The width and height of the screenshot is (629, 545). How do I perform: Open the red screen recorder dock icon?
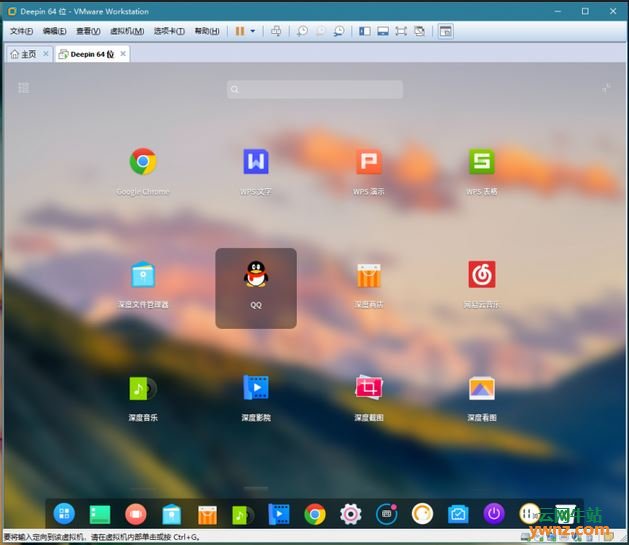coord(136,514)
